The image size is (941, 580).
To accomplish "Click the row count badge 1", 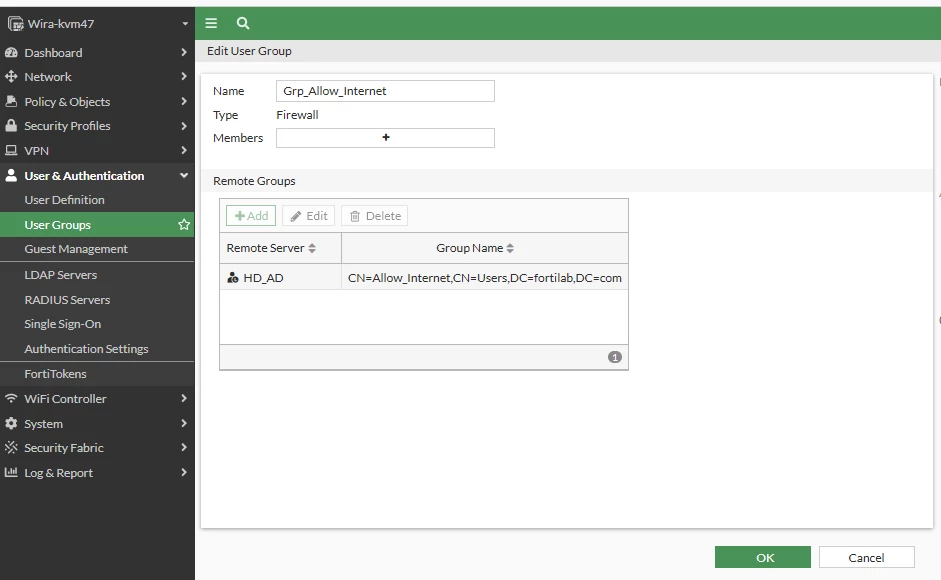I will 615,357.
